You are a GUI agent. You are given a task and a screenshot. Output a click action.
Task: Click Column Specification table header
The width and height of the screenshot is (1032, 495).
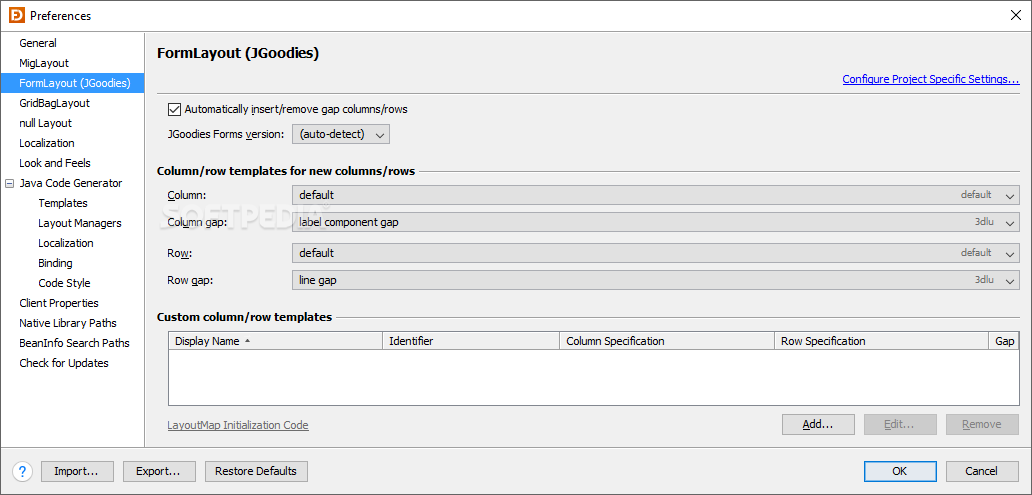coord(667,341)
